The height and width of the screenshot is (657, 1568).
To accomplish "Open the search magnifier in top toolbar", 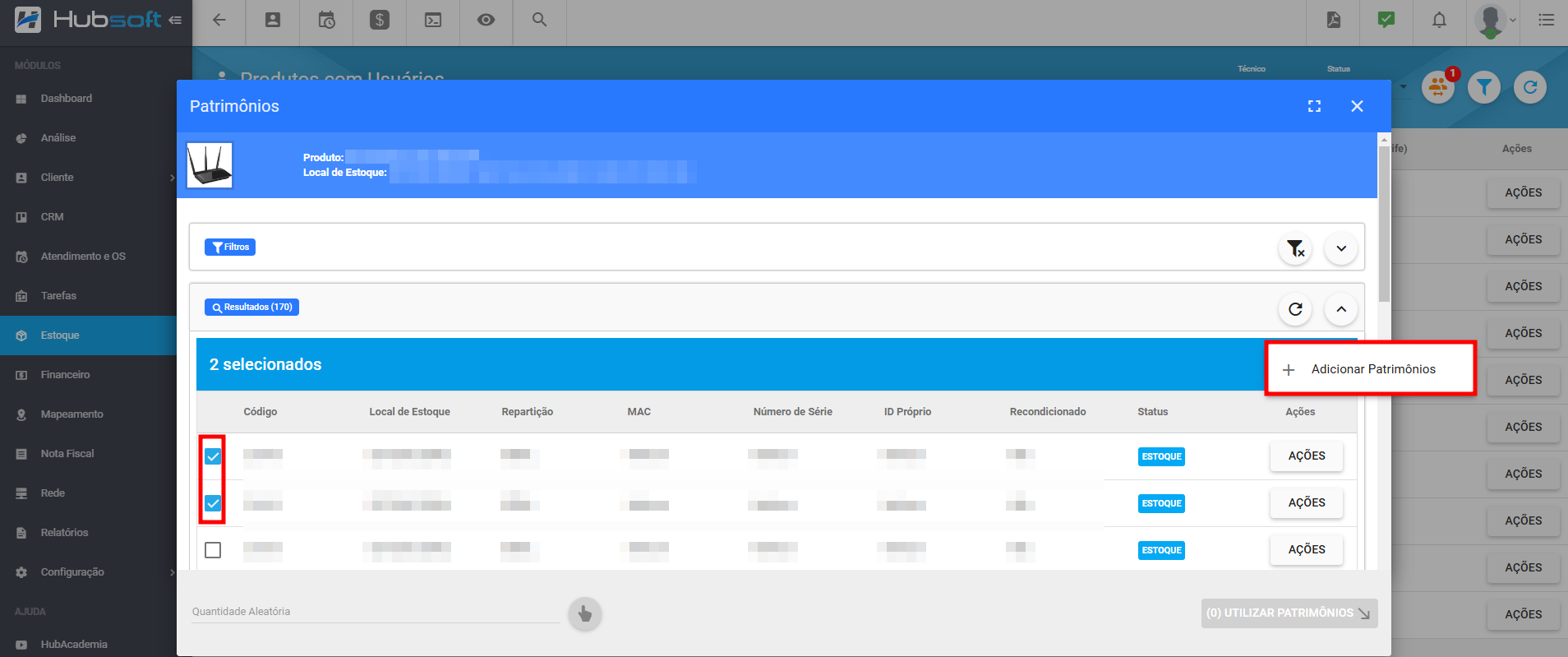I will coord(539,20).
